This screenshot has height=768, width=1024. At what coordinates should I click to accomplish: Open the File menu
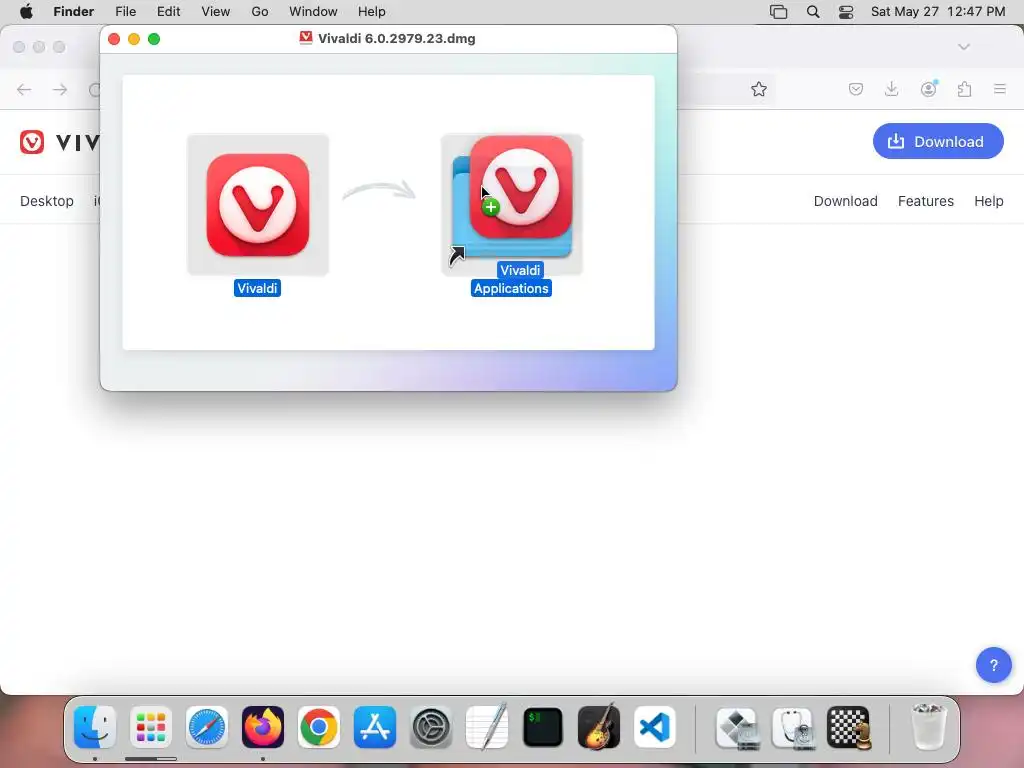[125, 12]
